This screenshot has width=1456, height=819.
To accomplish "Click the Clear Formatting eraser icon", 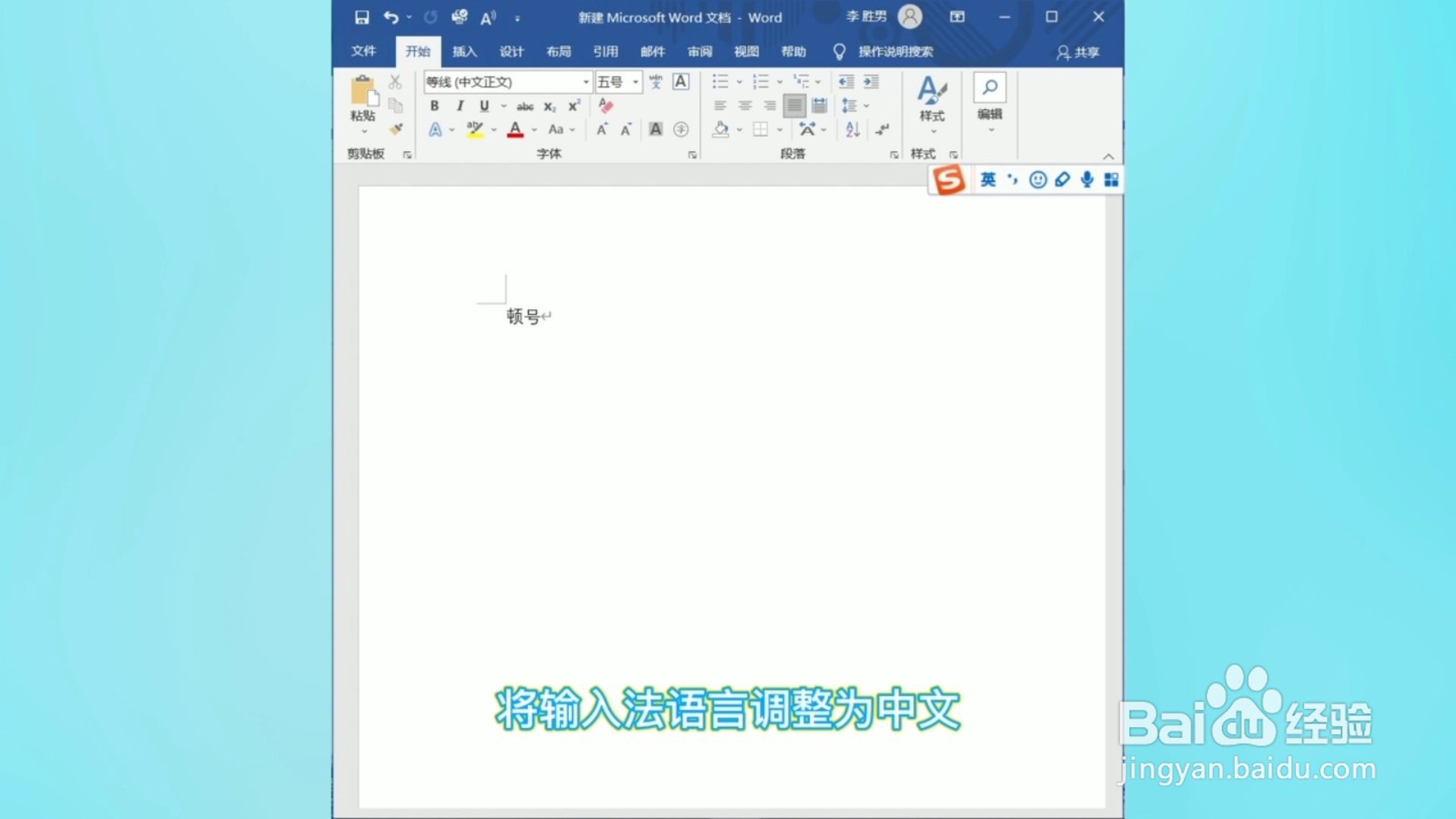I will click(x=606, y=106).
